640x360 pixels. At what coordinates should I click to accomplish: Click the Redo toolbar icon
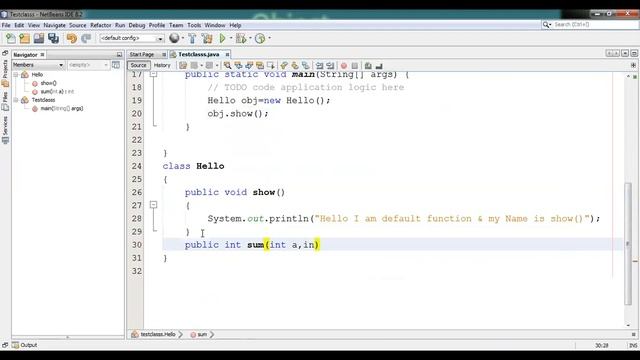coord(86,38)
